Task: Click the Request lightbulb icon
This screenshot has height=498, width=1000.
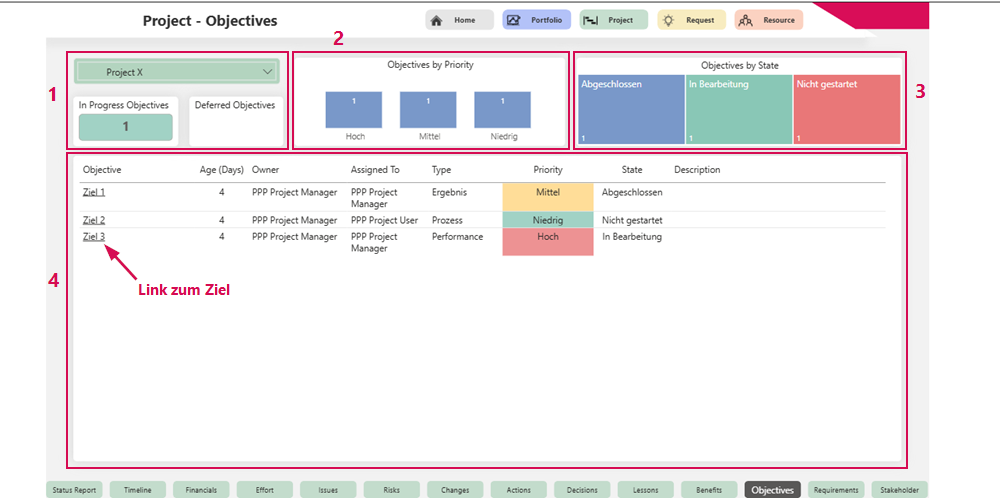Action: [669, 20]
